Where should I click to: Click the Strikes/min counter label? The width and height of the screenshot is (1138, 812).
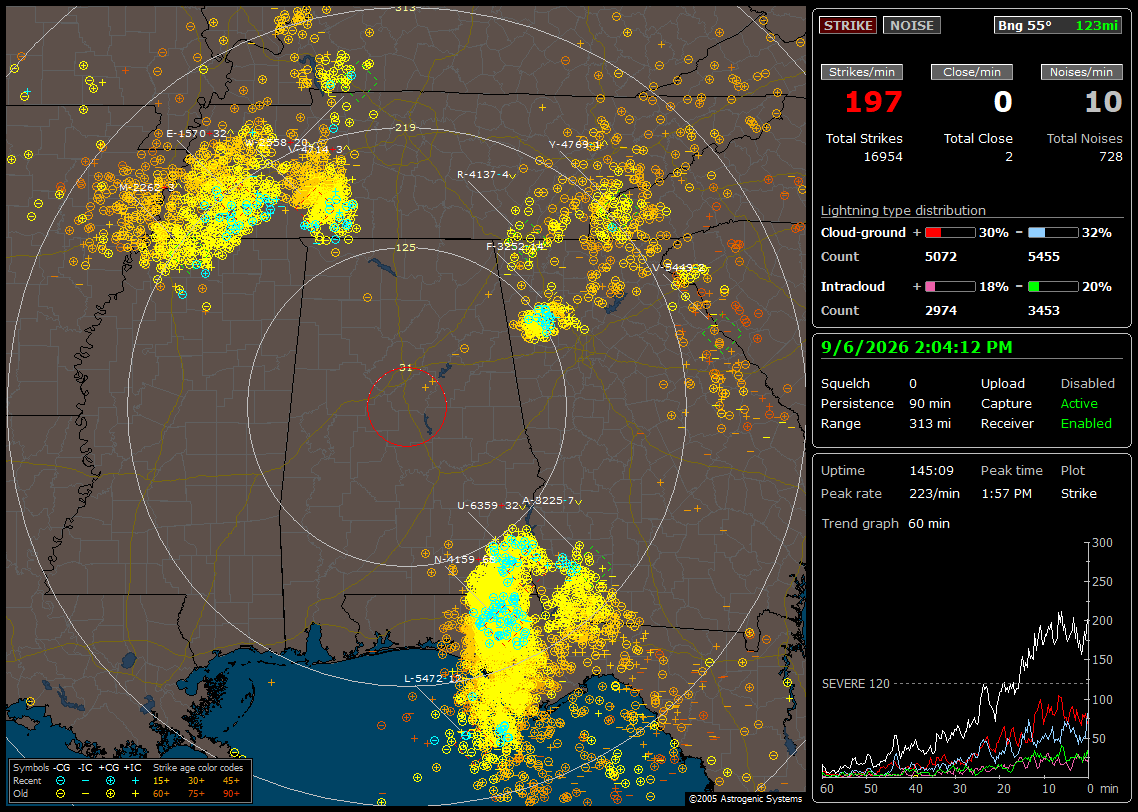(x=861, y=72)
